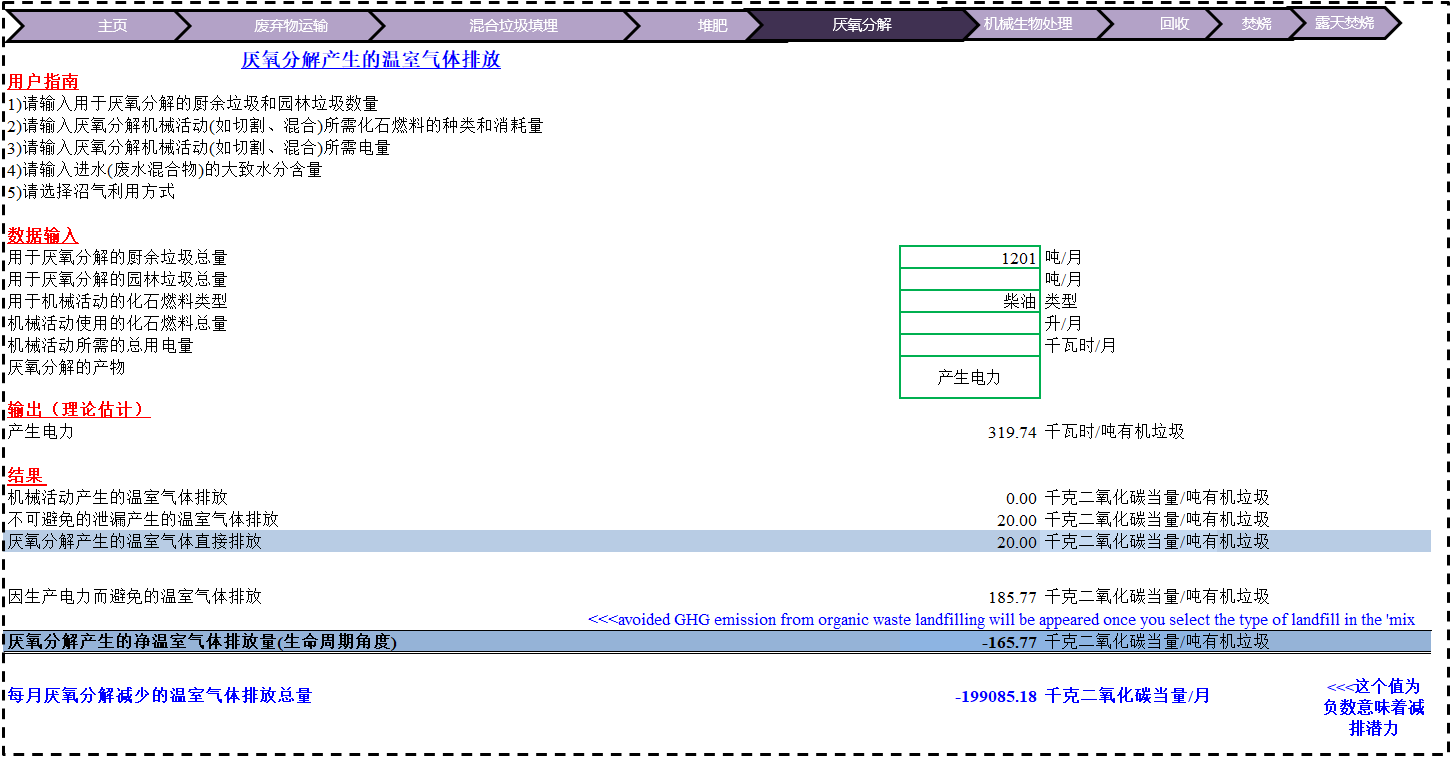Viewport: 1455px width, 759px height.
Task: Click the 厌氧分解产生的温室气体排放 title link
Action: pyautogui.click(x=371, y=60)
